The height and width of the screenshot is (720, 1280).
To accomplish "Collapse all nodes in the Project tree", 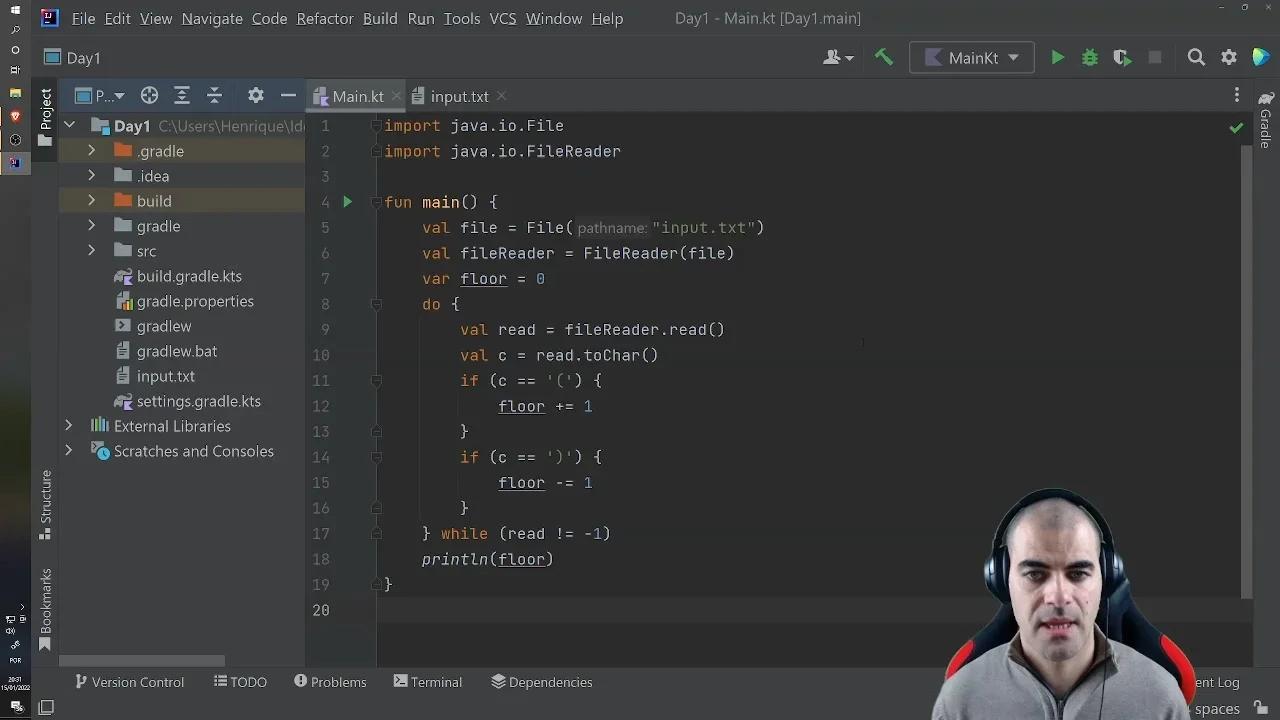I will point(214,95).
